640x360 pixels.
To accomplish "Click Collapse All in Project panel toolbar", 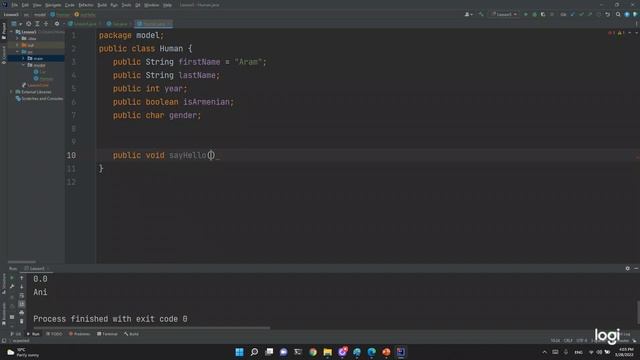I will [x=46, y=24].
